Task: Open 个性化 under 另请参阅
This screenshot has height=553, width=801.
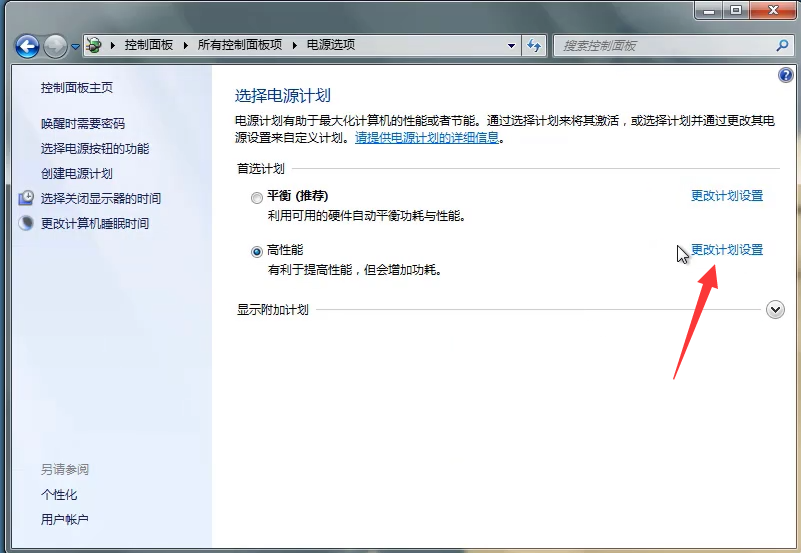Action: (x=59, y=495)
